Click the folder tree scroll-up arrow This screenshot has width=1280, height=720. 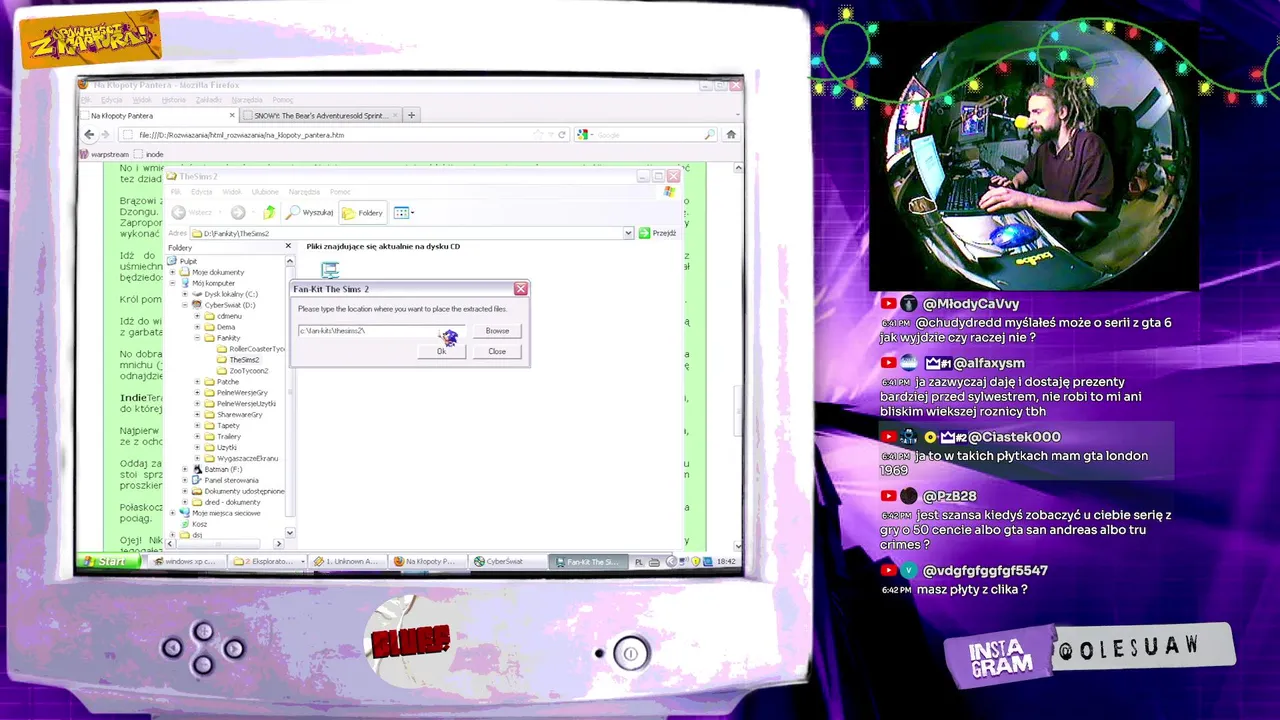tap(290, 261)
